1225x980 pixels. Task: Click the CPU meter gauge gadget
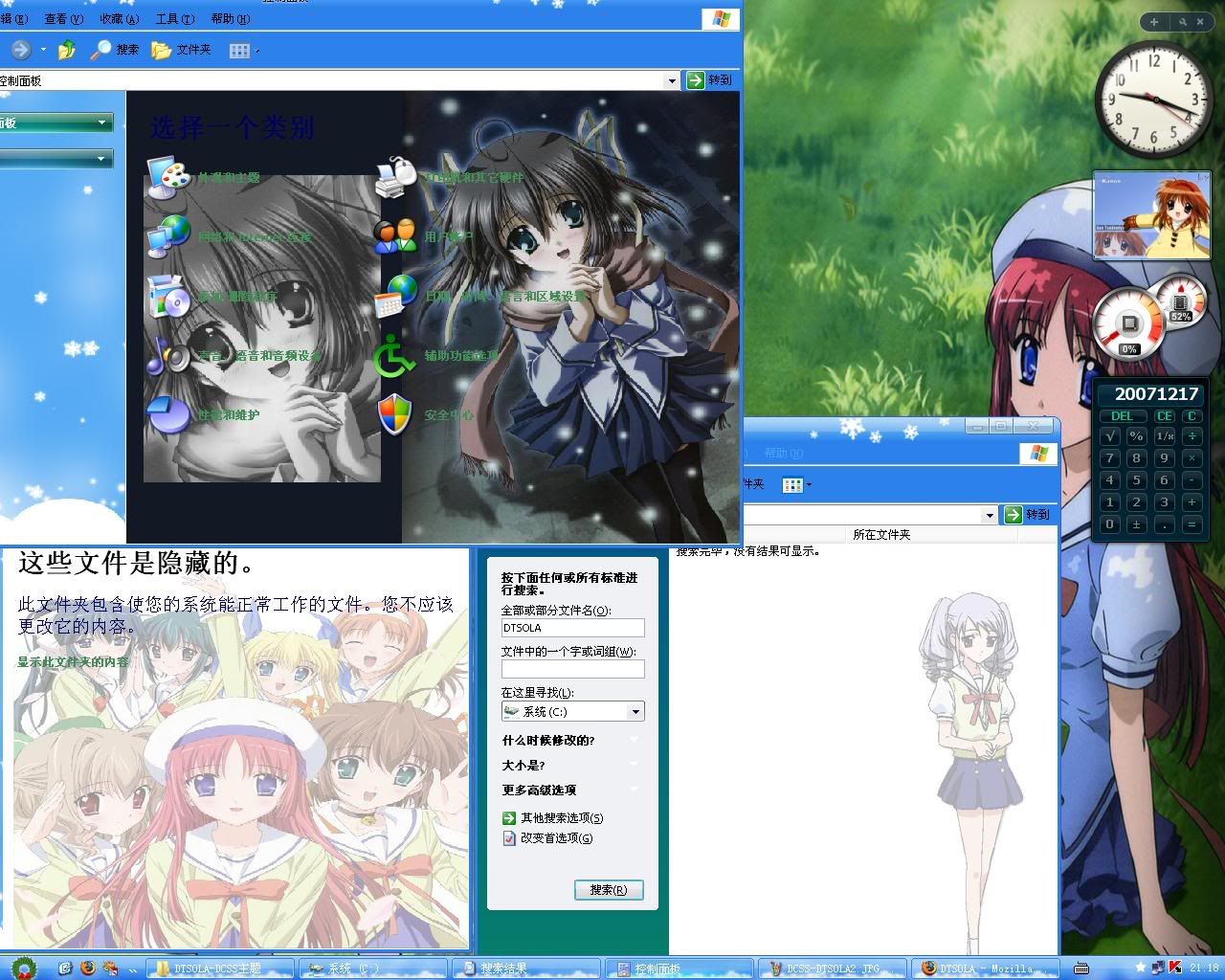(x=1129, y=323)
